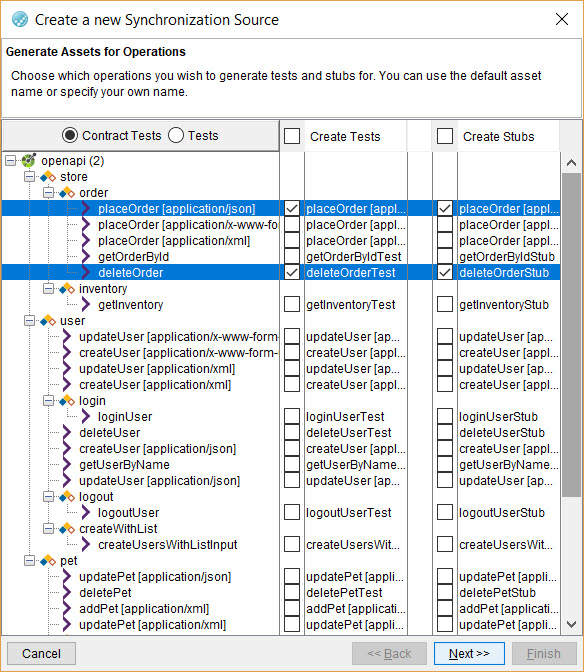Click the getOrderByIdTest name cell

coord(356,257)
